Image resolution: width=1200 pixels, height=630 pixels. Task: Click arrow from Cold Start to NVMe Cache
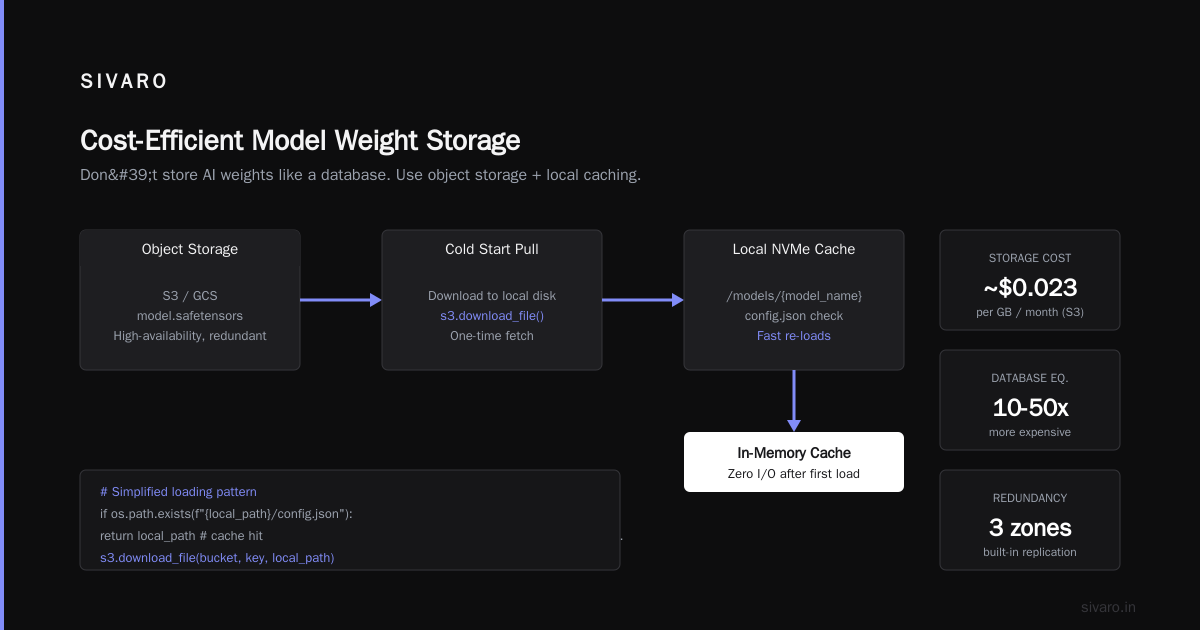(643, 300)
